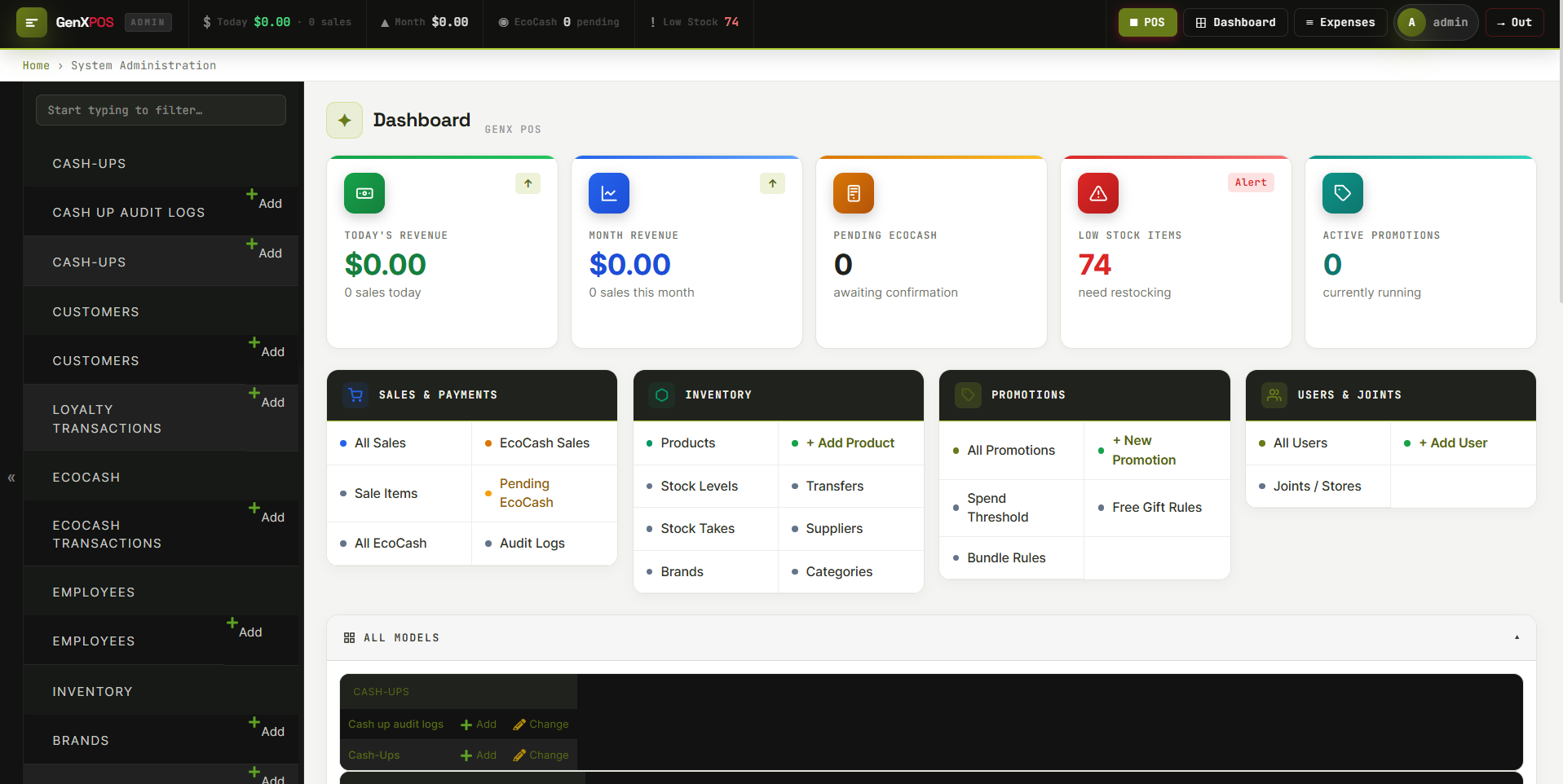The width and height of the screenshot is (1563, 784).
Task: Open Free Gift Rules link
Action: (x=1157, y=508)
